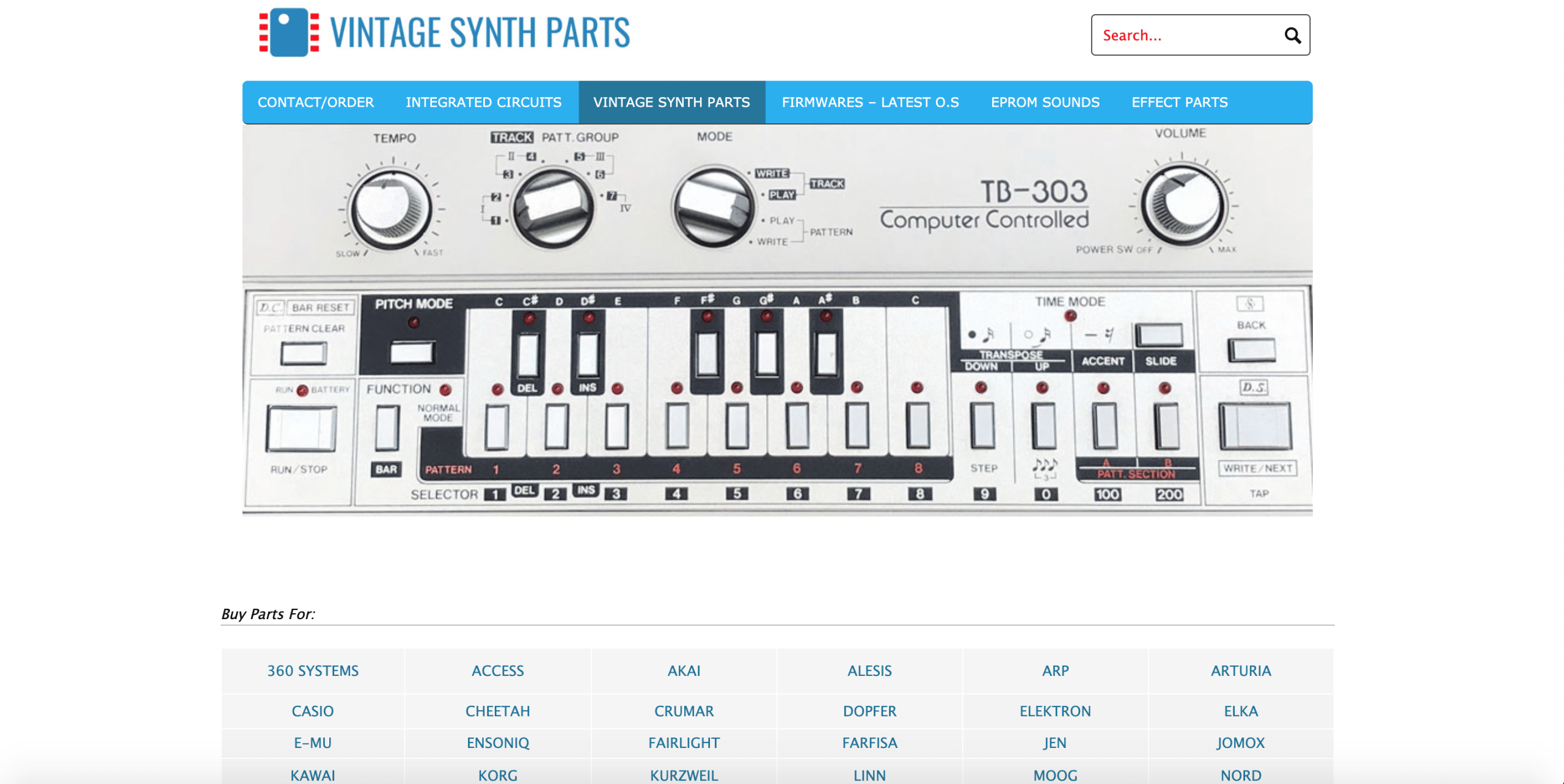Open the ENSONIQ parts link
Image resolution: width=1564 pixels, height=784 pixels.
(x=498, y=742)
